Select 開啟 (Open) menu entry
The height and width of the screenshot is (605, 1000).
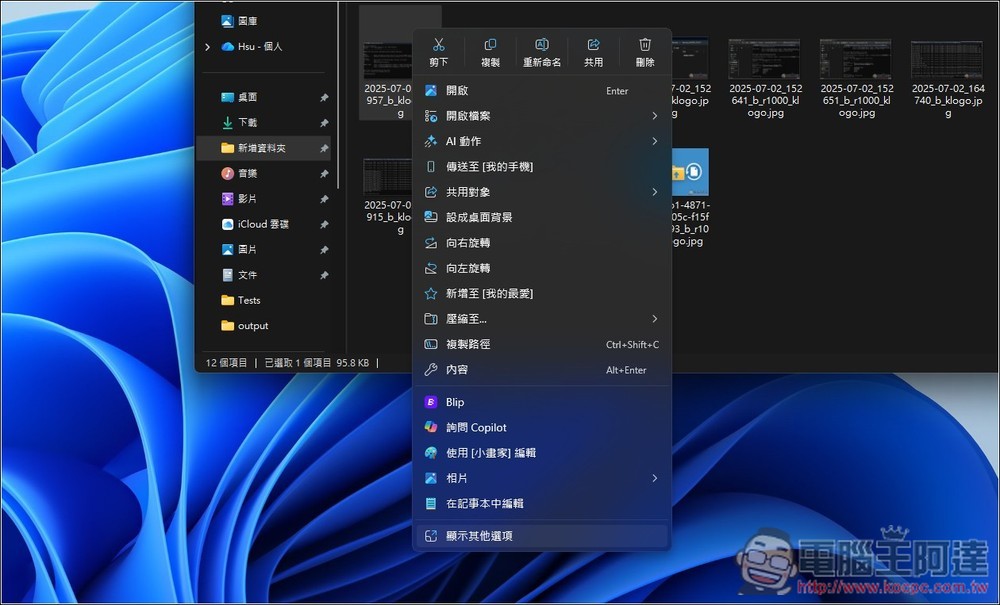(x=541, y=91)
